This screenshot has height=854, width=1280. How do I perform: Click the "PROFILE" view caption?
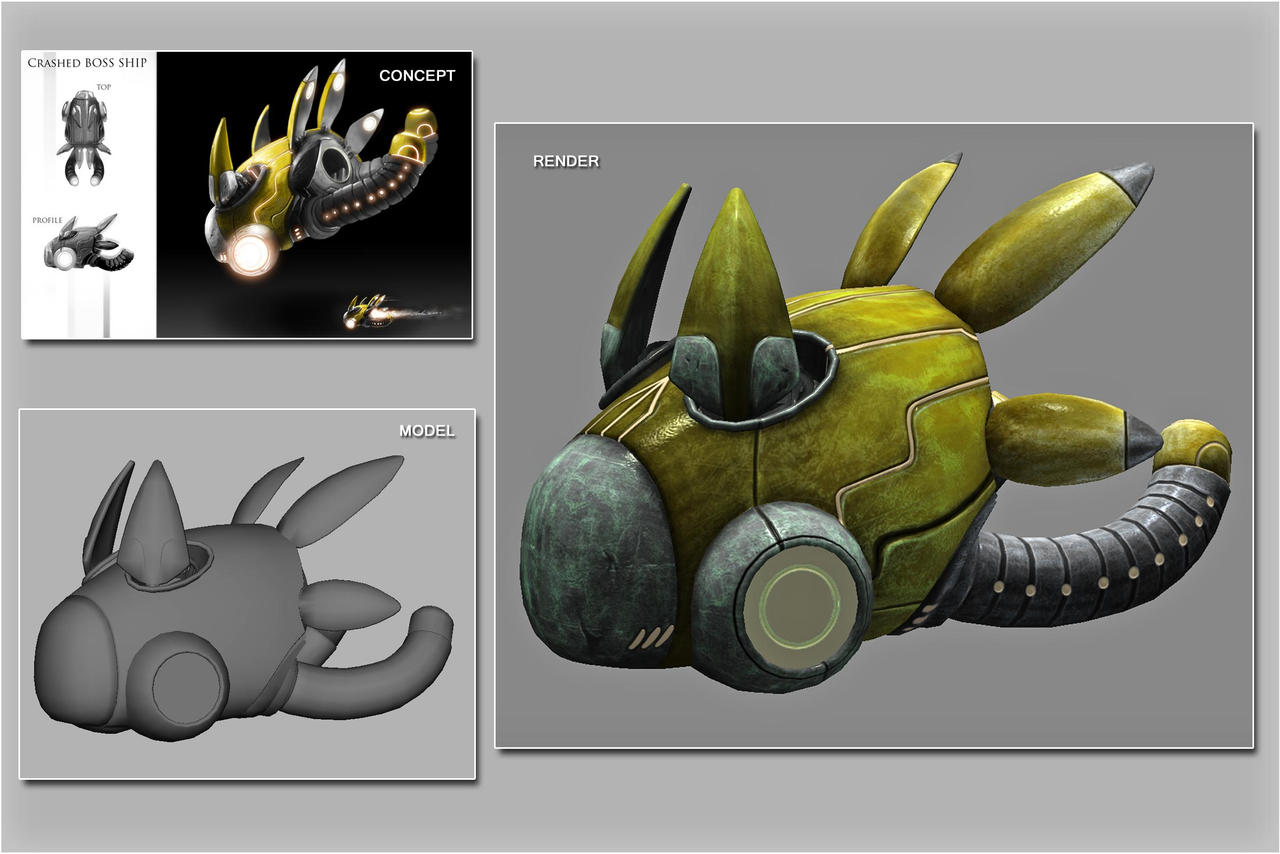48,219
